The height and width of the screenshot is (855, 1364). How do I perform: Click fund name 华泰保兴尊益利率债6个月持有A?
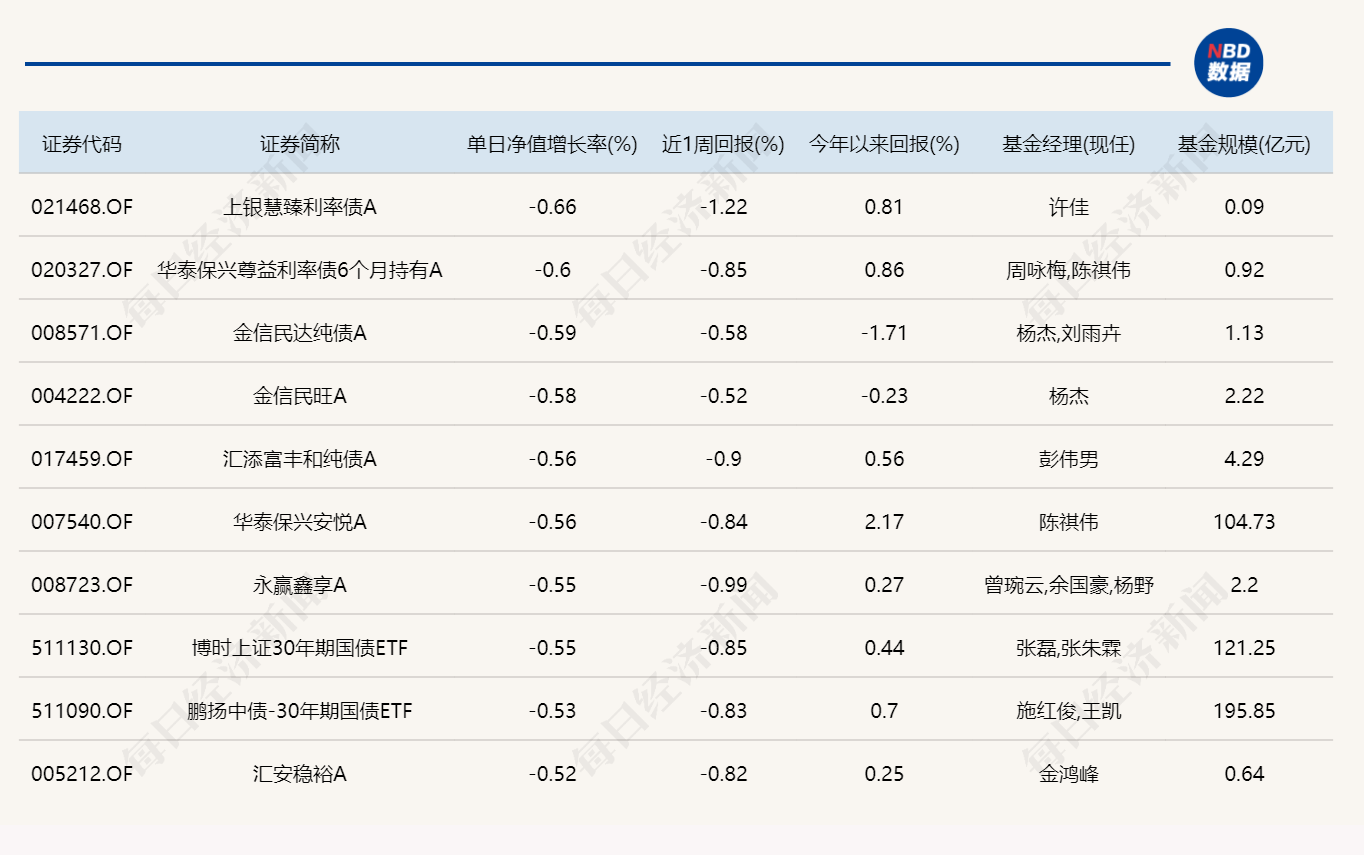pos(300,270)
